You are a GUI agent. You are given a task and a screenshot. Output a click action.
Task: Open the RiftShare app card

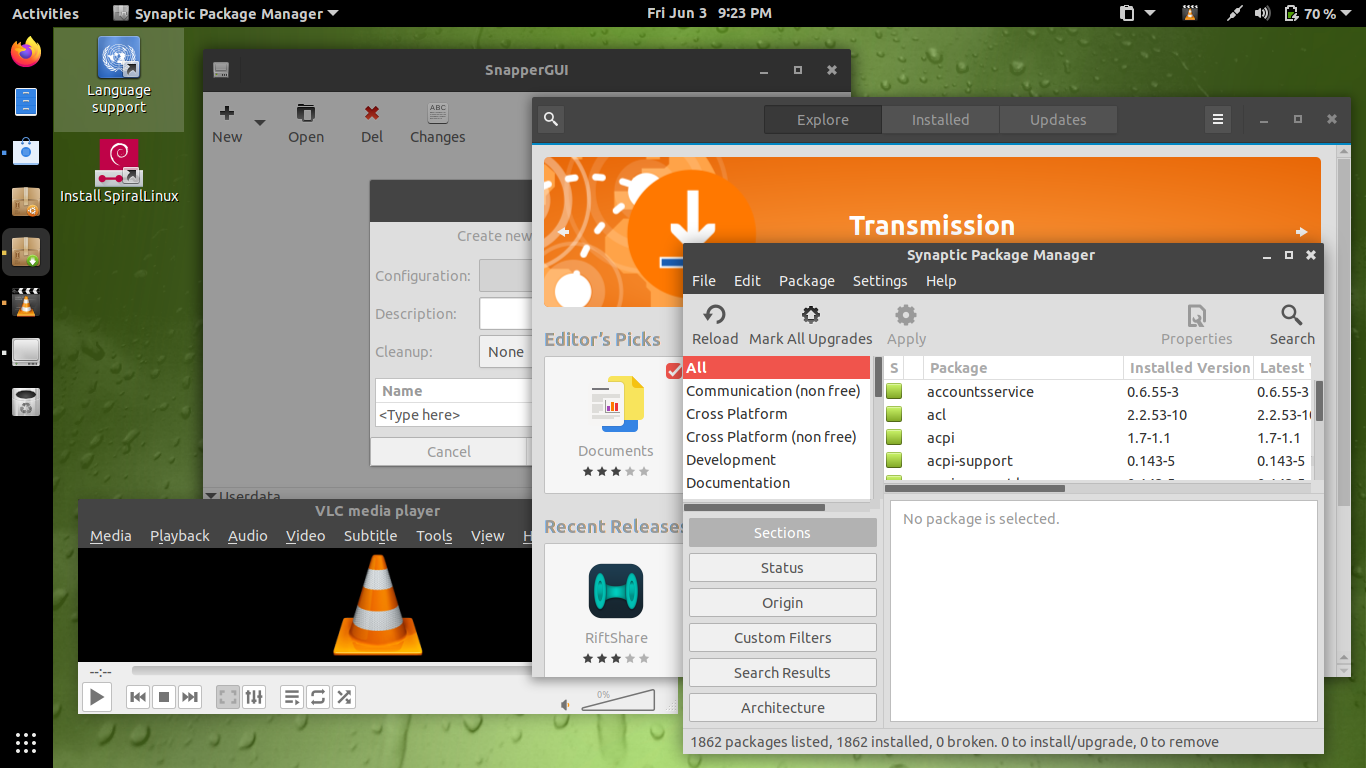(616, 610)
